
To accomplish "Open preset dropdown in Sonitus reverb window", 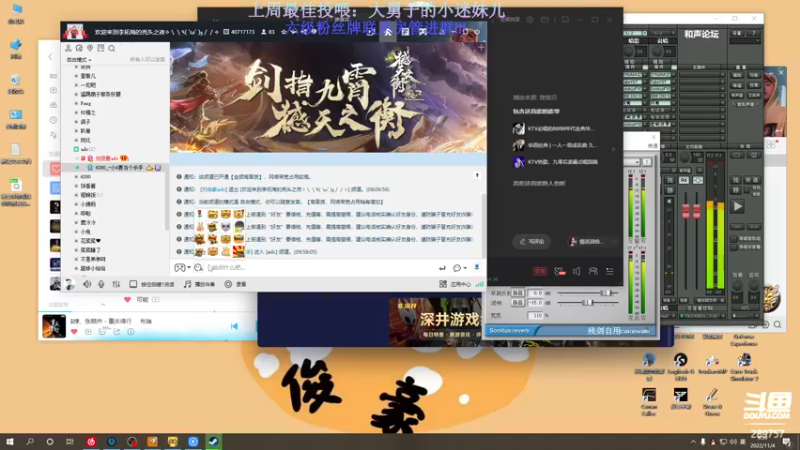I will coord(632,162).
